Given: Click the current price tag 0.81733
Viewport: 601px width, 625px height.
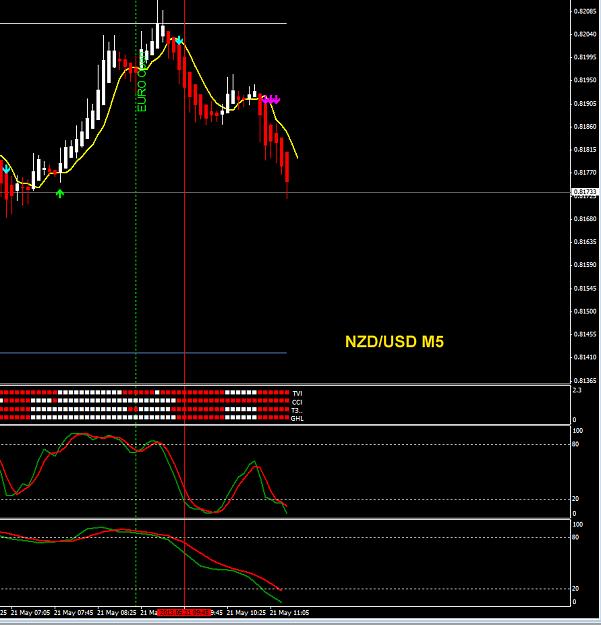Looking at the screenshot, I should pyautogui.click(x=585, y=192).
